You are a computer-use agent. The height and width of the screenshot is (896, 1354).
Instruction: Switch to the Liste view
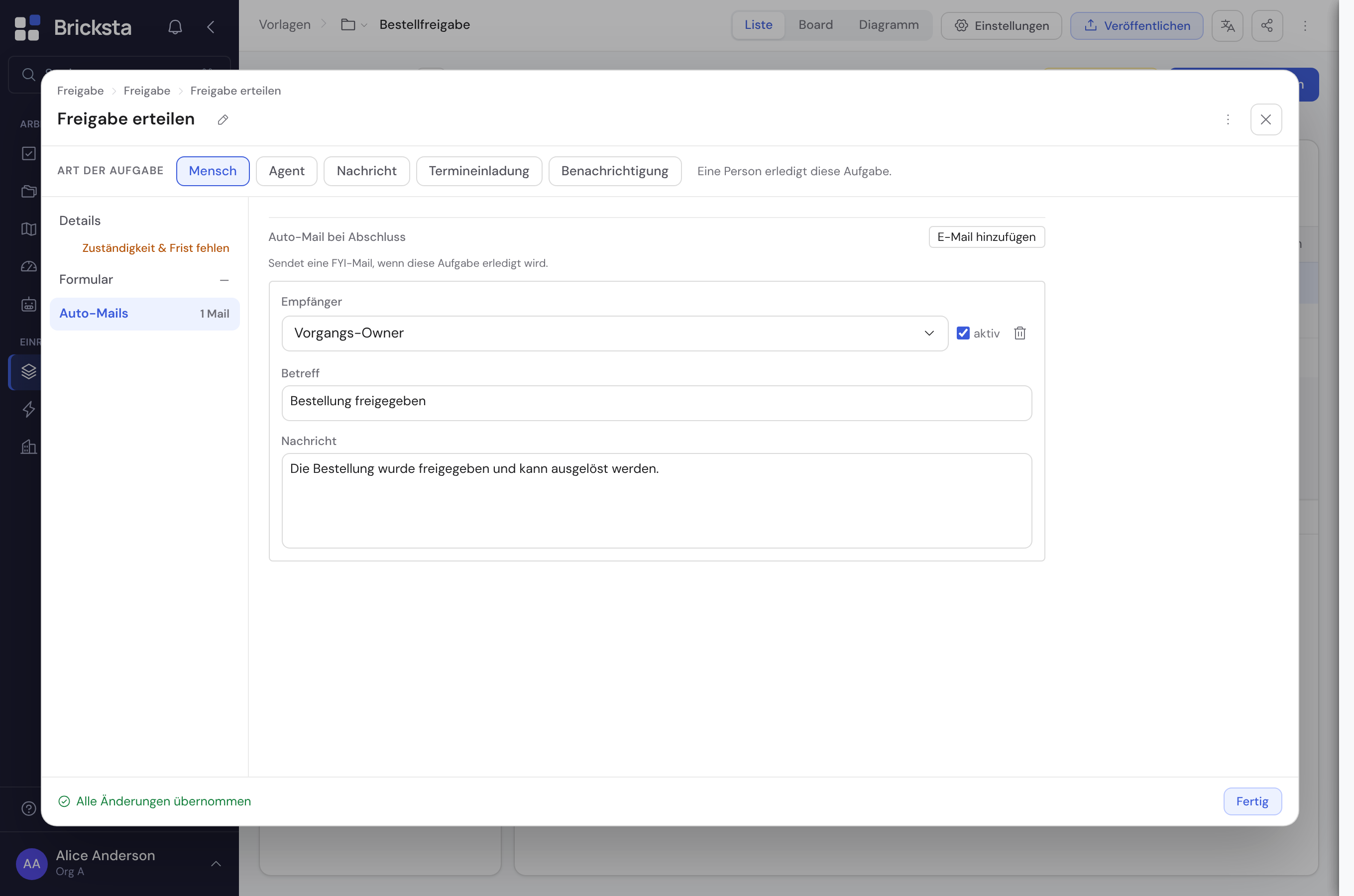click(758, 25)
